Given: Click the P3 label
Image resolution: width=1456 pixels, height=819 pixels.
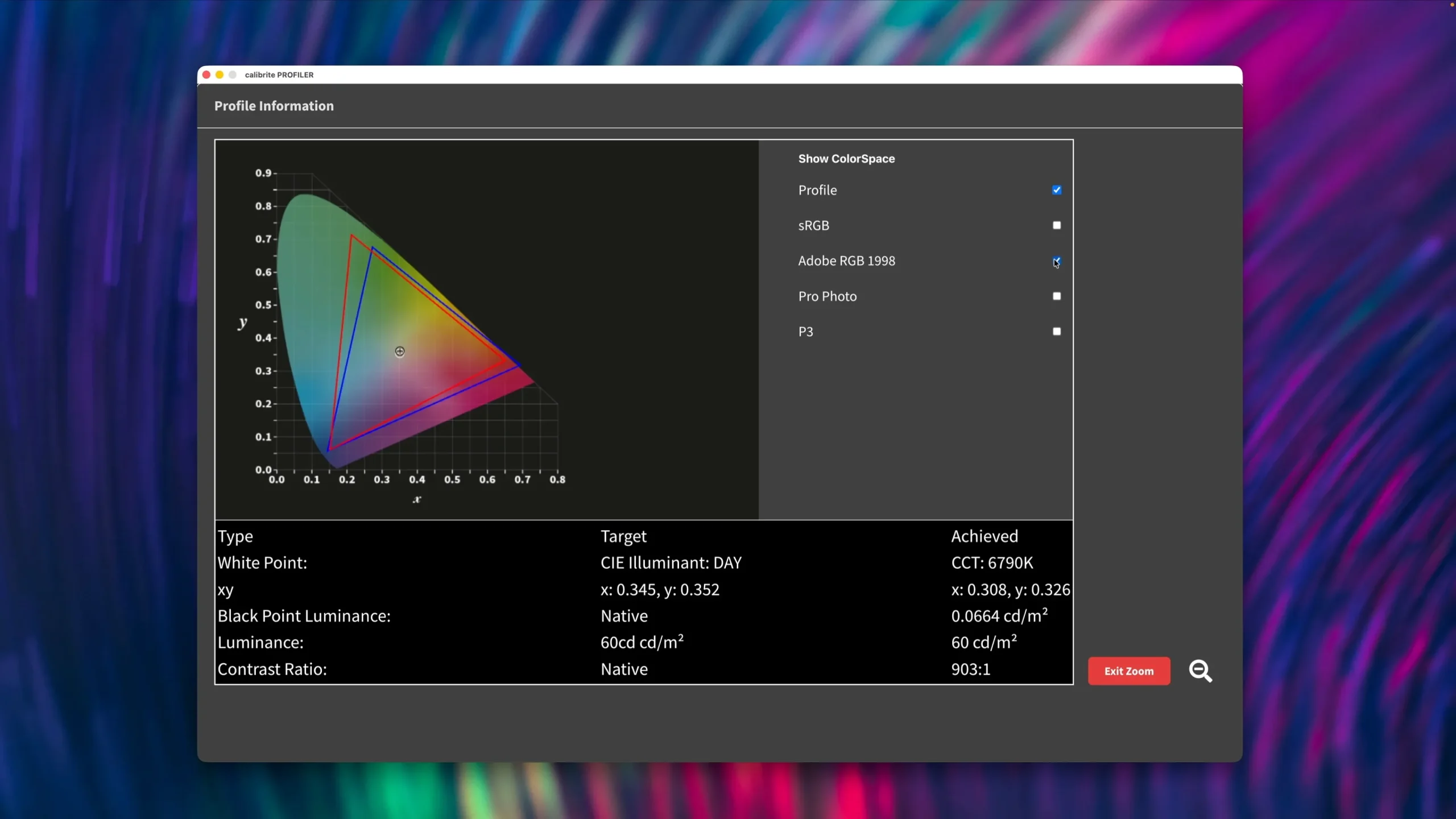Looking at the screenshot, I should [806, 332].
